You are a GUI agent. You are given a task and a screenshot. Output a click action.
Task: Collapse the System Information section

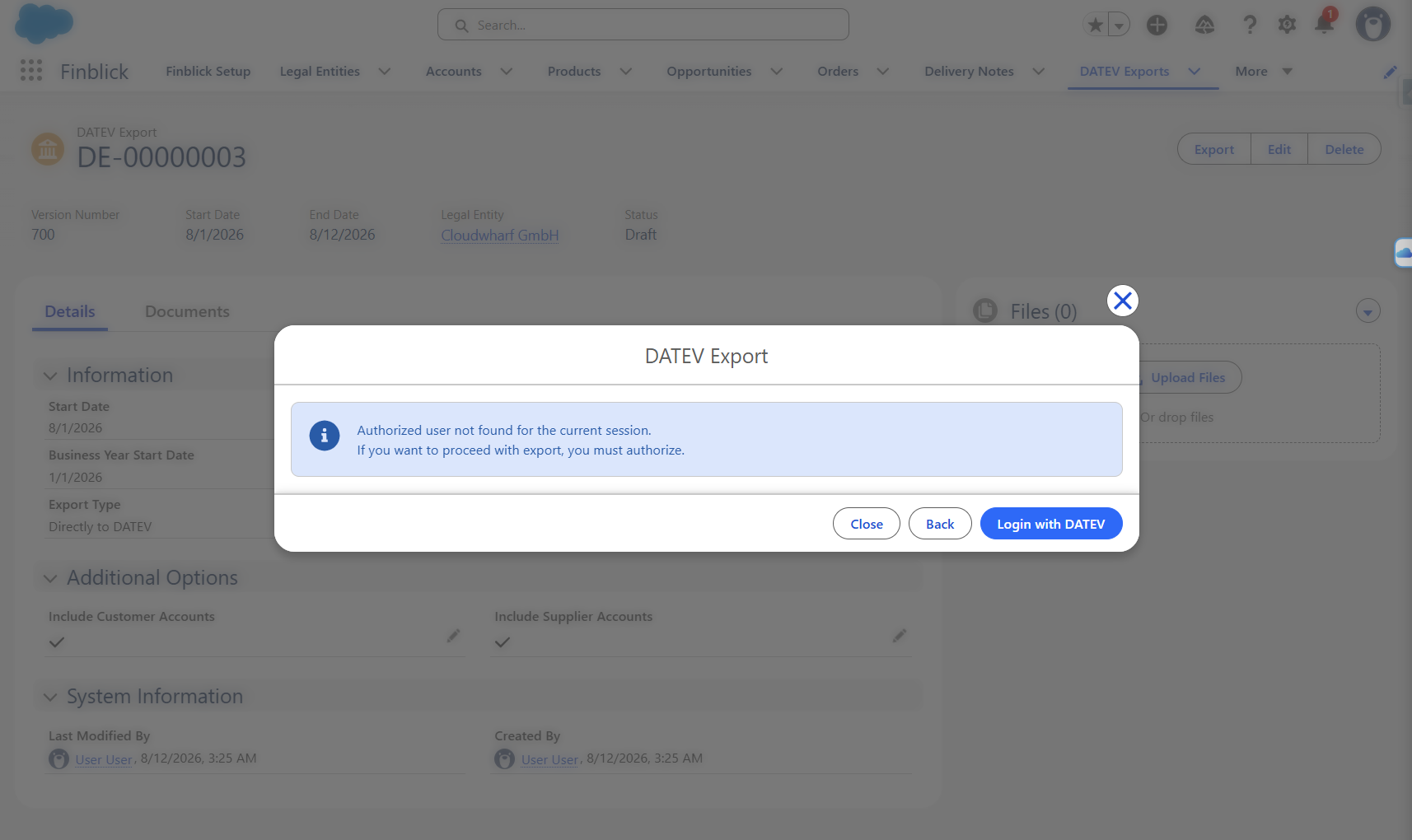(50, 698)
